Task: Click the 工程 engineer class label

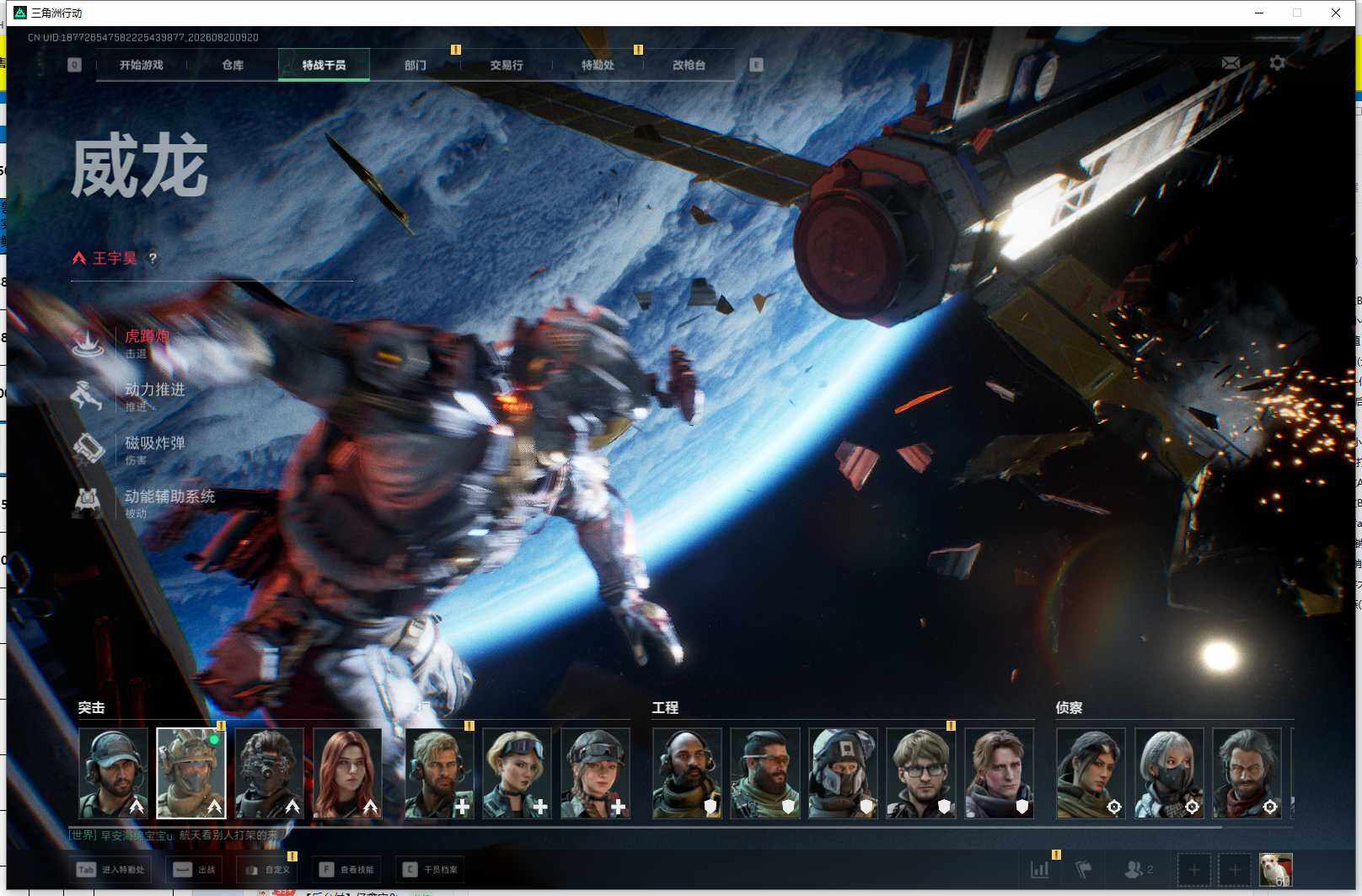Action: click(x=665, y=708)
